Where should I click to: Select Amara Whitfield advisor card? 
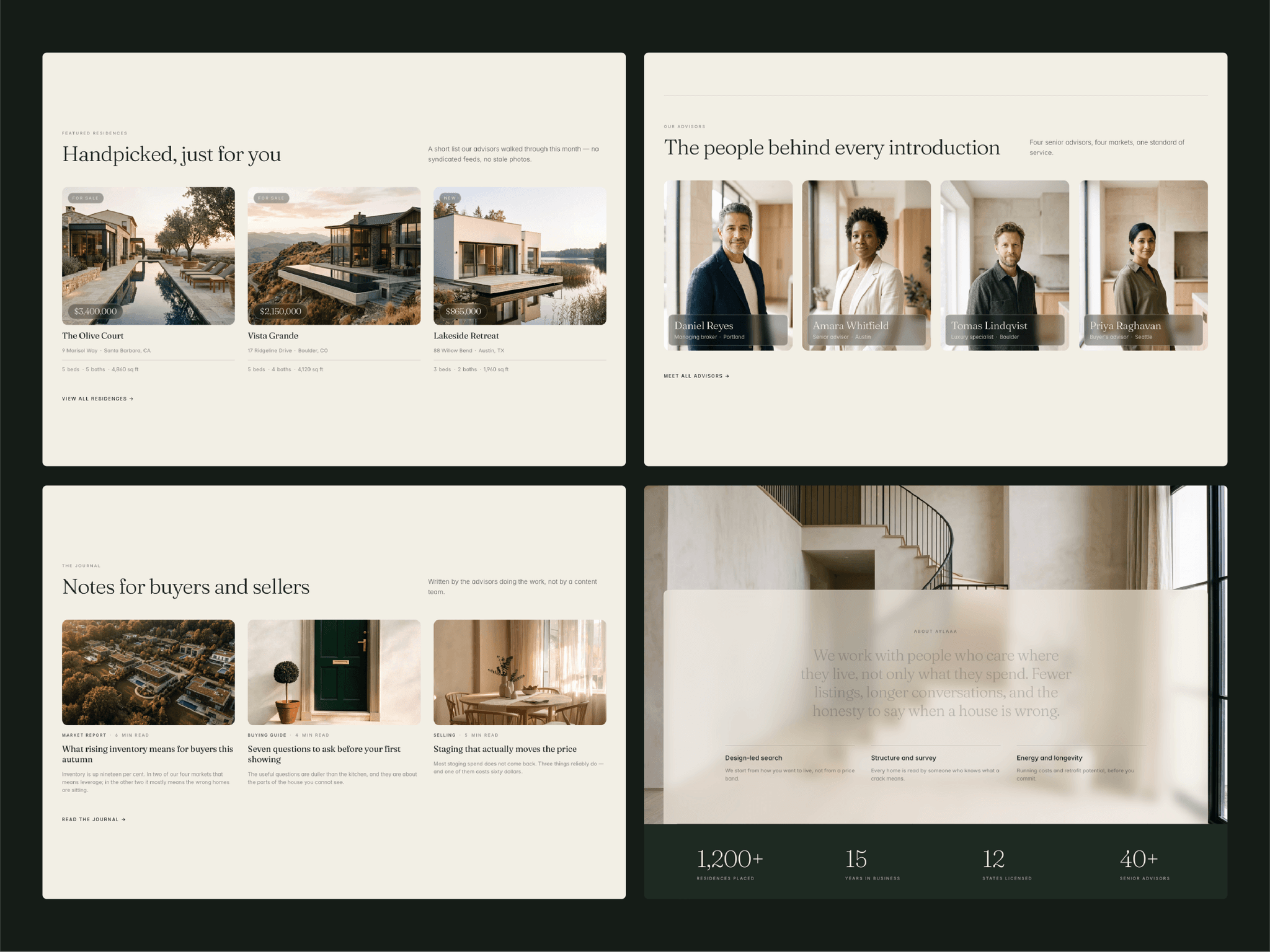click(866, 265)
